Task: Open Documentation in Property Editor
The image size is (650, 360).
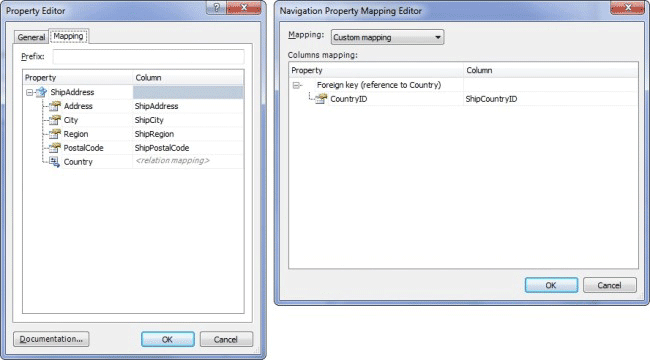Action: tap(51, 339)
